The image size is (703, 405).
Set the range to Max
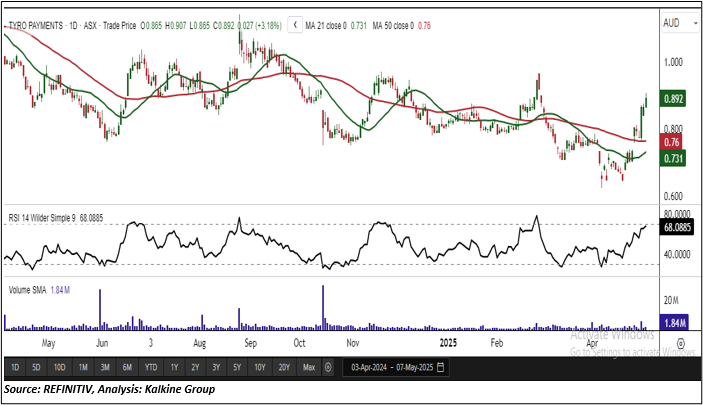[x=308, y=367]
